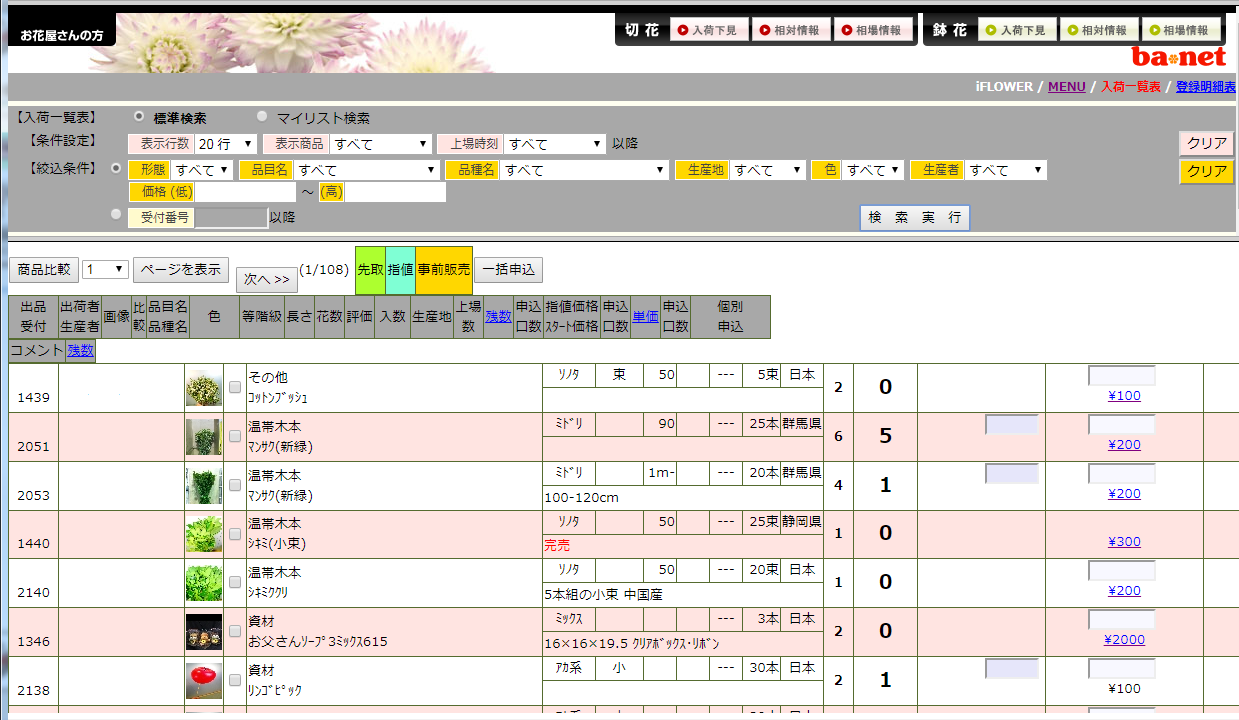Open the red apple pick thumbnail
This screenshot has width=1239, height=720.
tap(204, 681)
